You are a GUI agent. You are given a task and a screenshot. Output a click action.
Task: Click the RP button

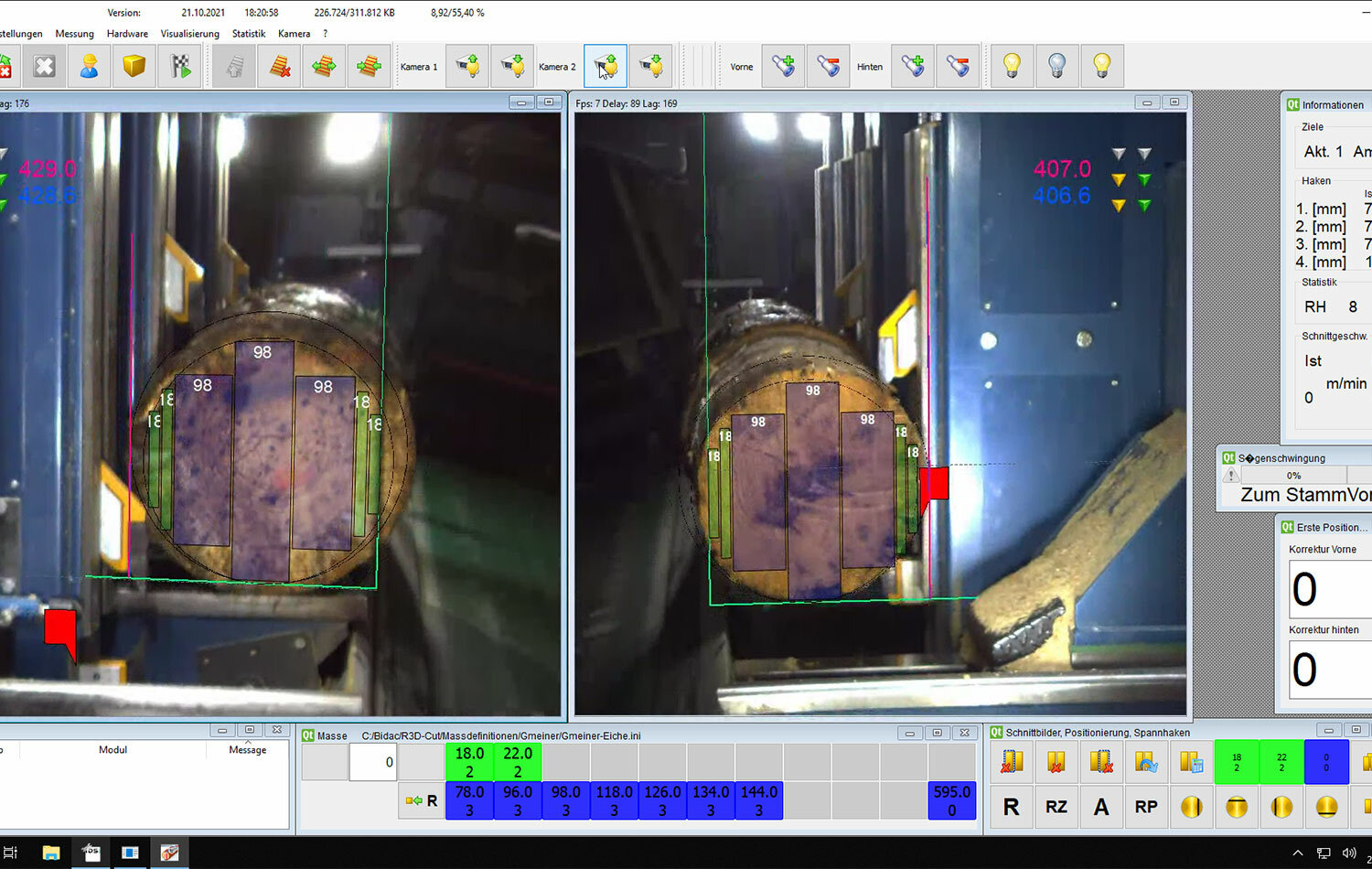click(x=1146, y=807)
